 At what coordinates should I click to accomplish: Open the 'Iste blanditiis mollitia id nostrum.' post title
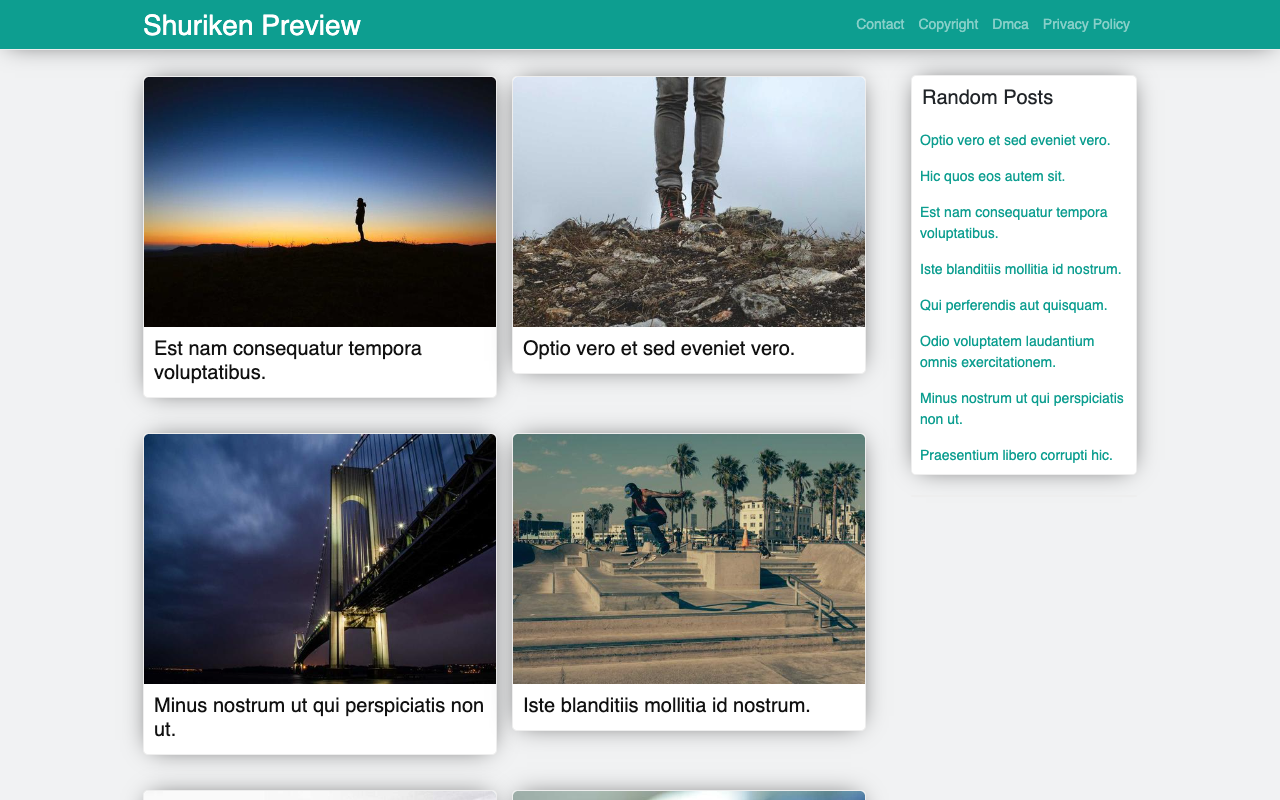667,705
